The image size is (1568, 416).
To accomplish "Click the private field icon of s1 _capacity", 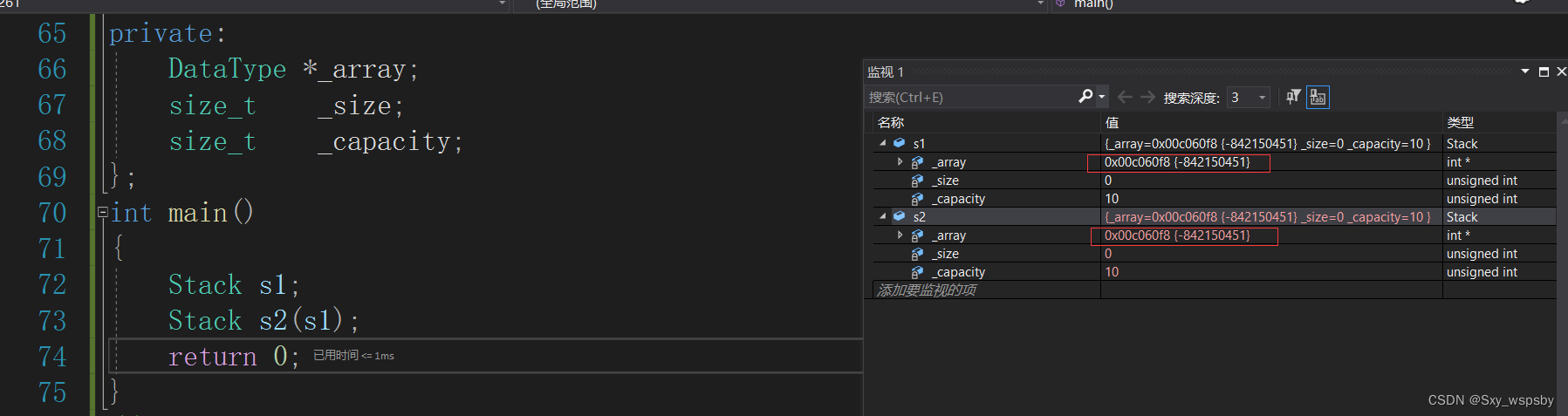I will tap(917, 199).
